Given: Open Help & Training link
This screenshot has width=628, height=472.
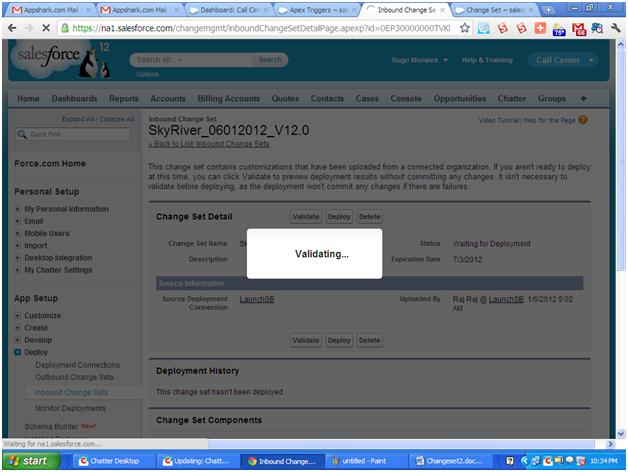Looking at the screenshot, I should coord(487,60).
